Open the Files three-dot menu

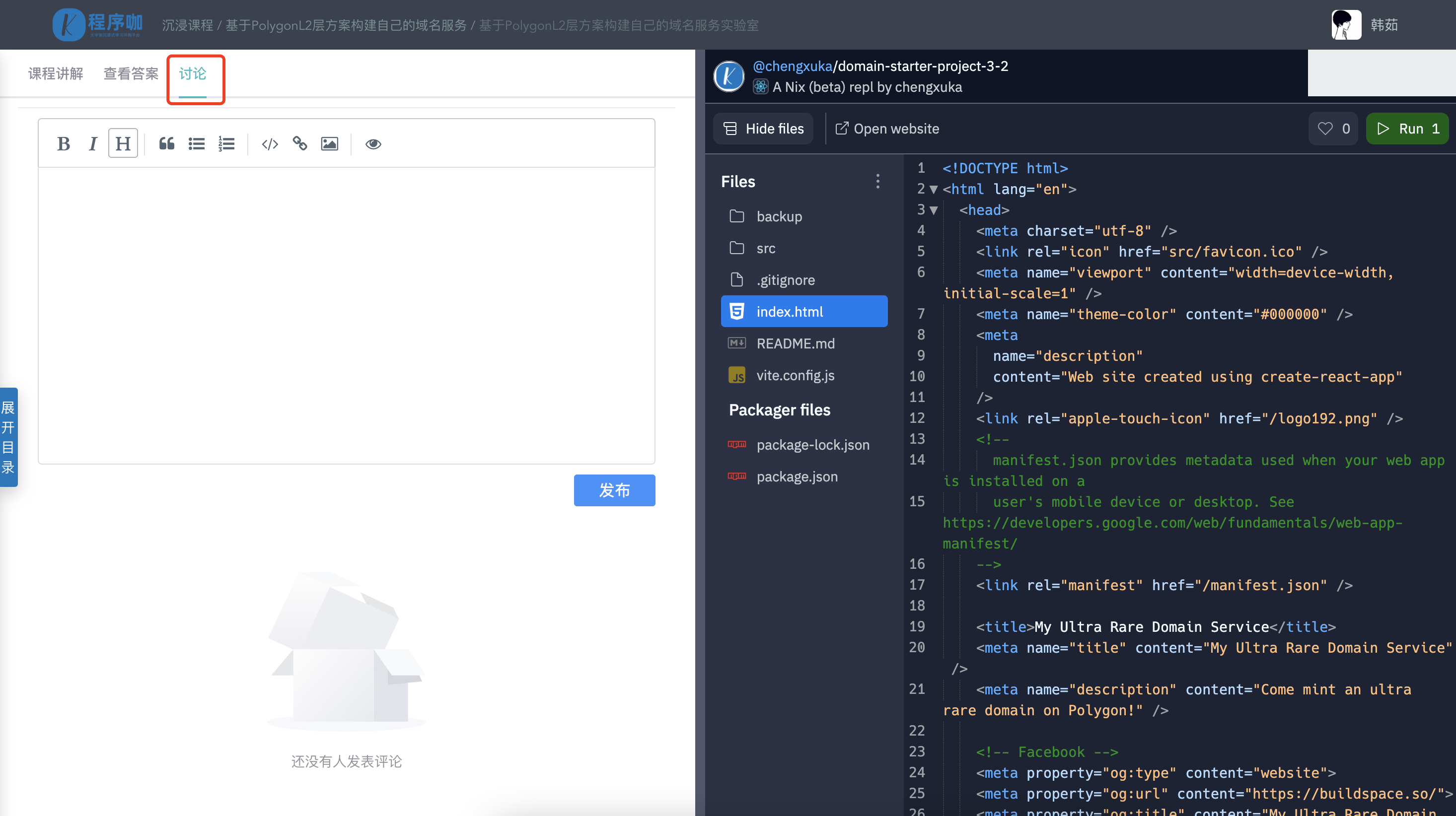(877, 181)
